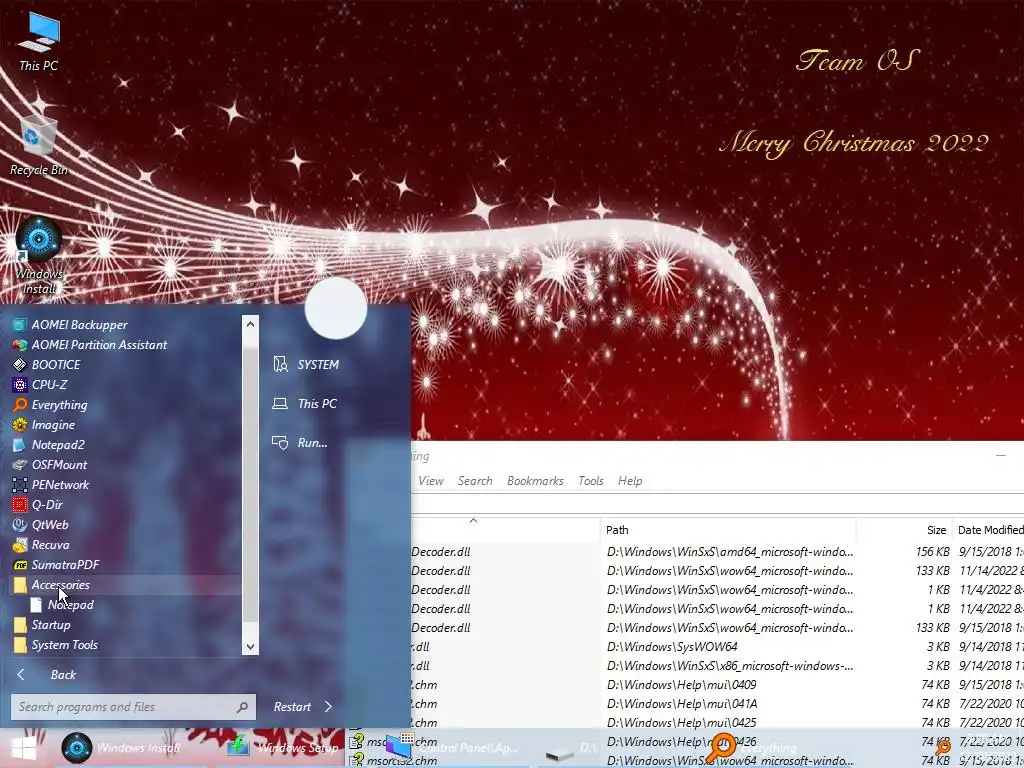
Task: Open SYSTEM from start menu right pane
Action: tap(306, 364)
